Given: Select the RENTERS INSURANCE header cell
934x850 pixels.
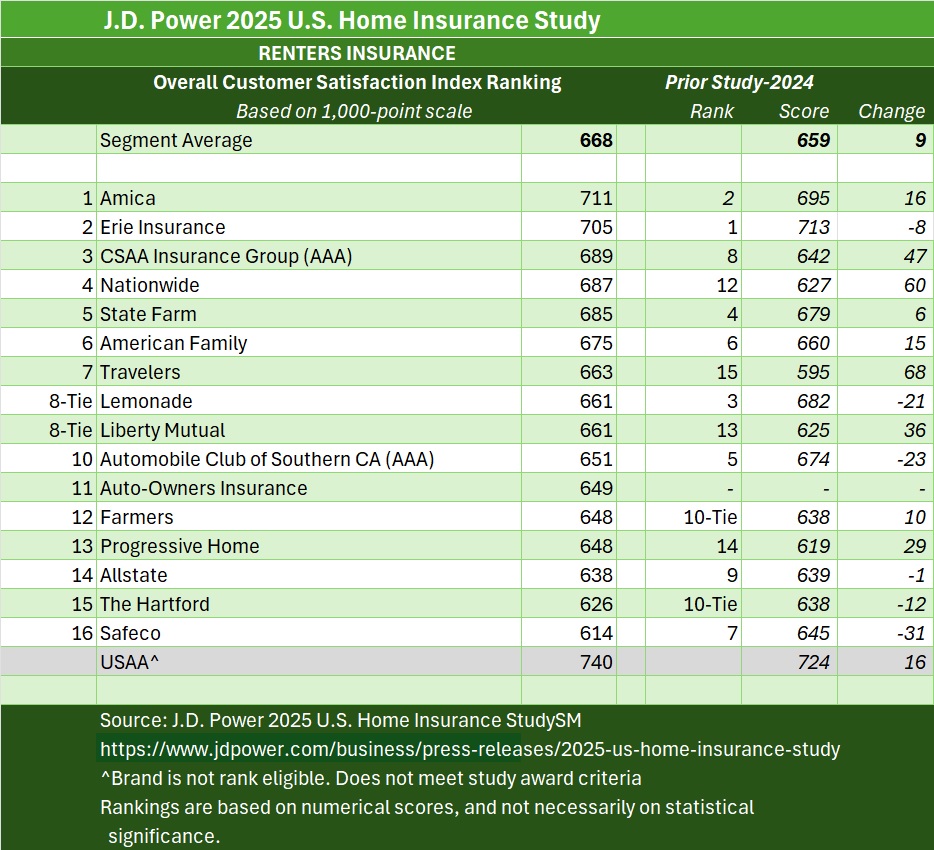Looking at the screenshot, I should tap(356, 53).
